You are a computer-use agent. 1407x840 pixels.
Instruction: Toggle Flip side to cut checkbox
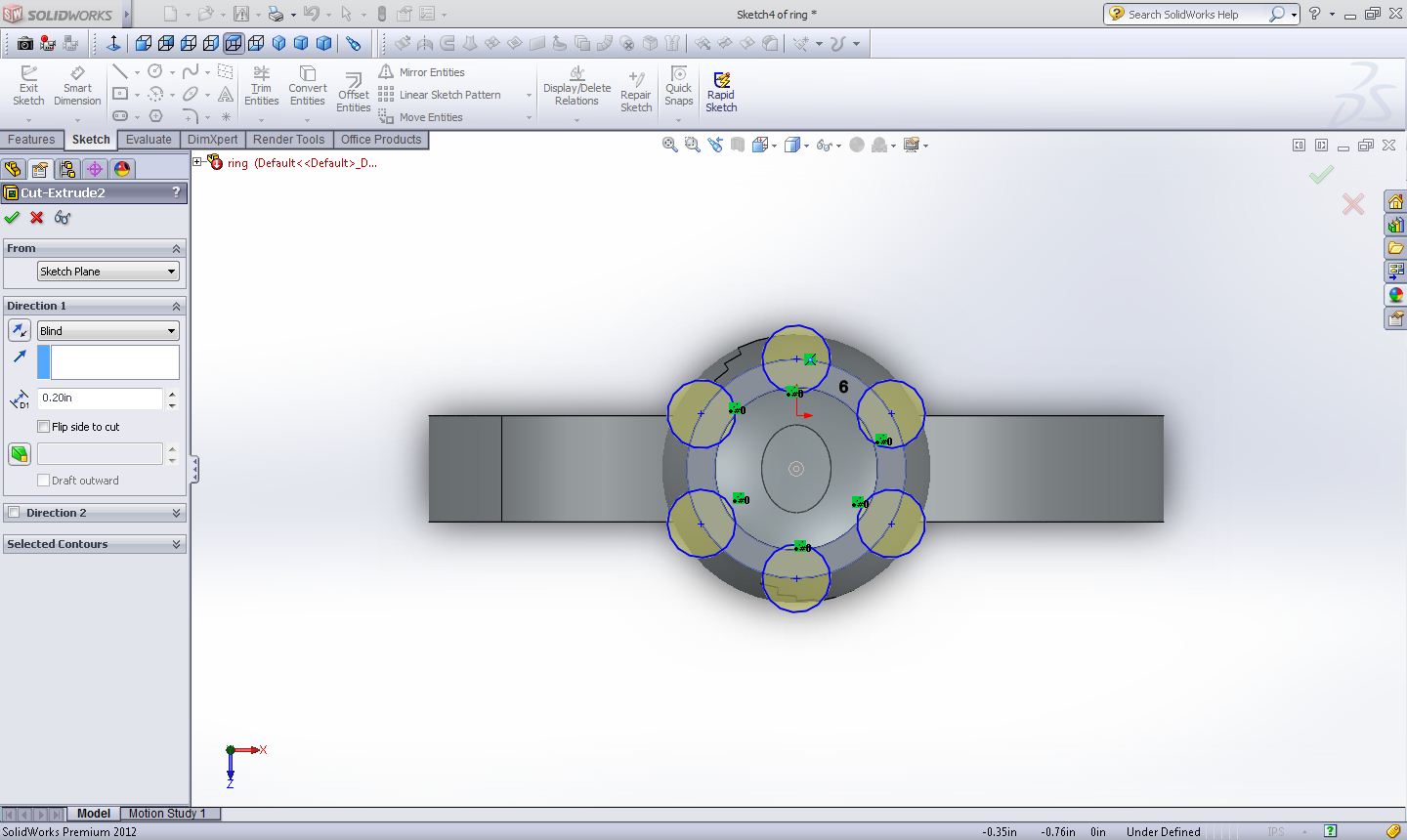pos(43,427)
